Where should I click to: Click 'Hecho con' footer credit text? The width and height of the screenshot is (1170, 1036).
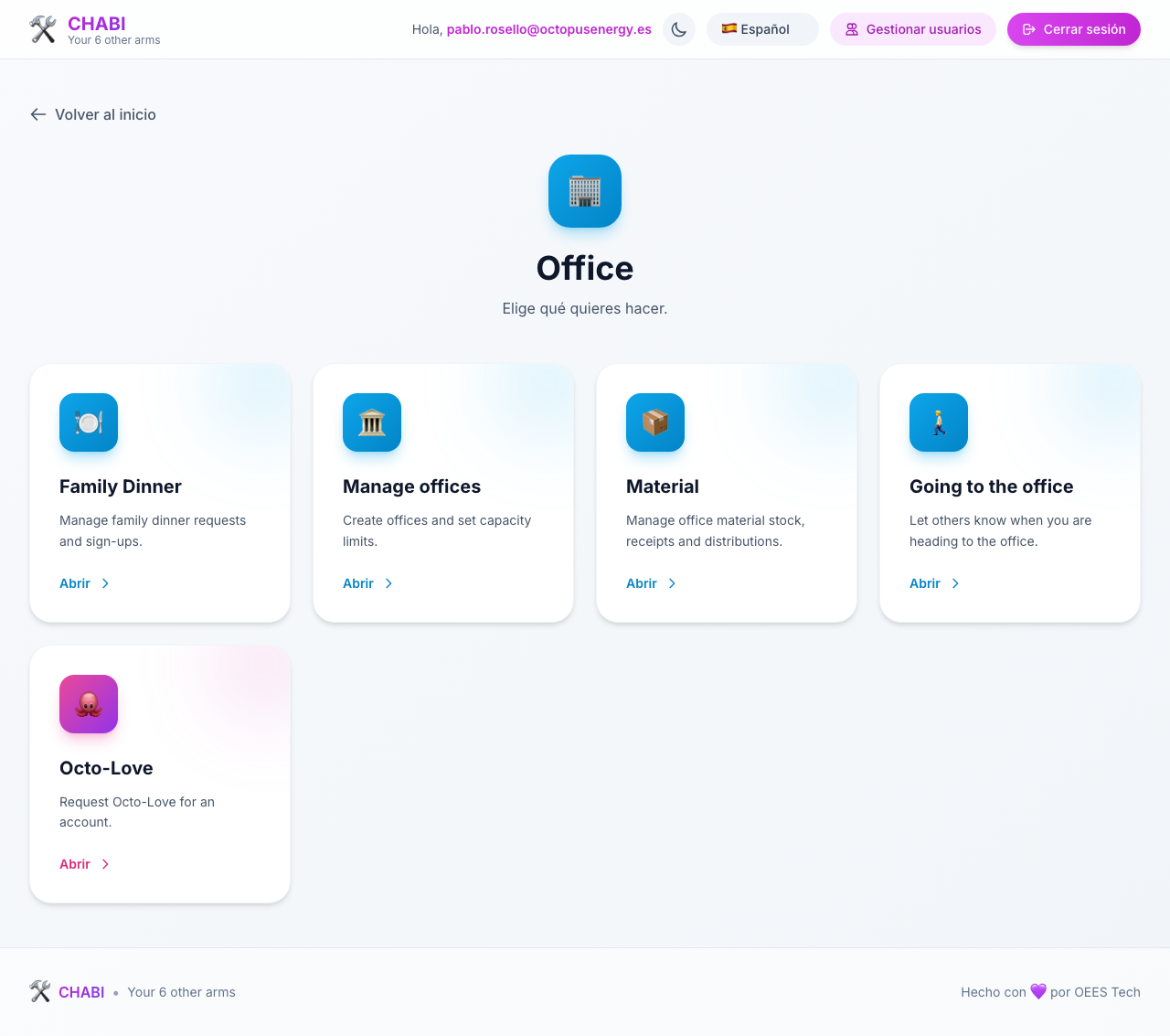coord(994,992)
